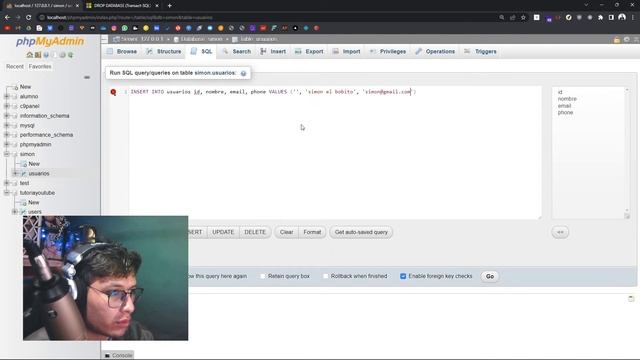Viewport: 640px width, 360px height.
Task: Click the browser back arrow
Action: point(7,18)
